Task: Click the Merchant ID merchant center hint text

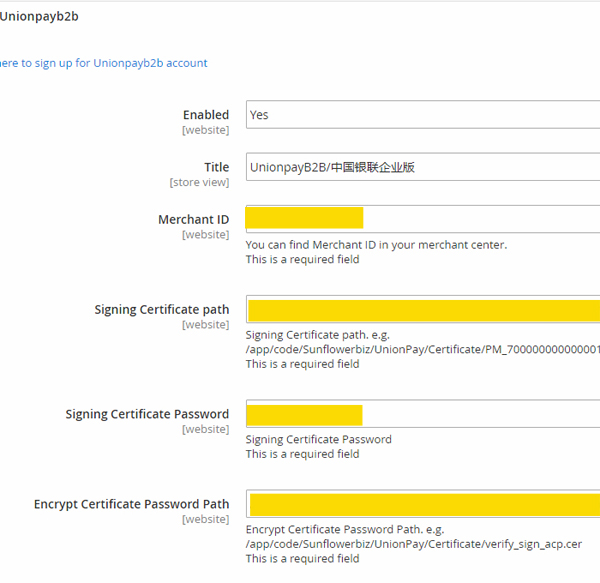Action: click(376, 245)
